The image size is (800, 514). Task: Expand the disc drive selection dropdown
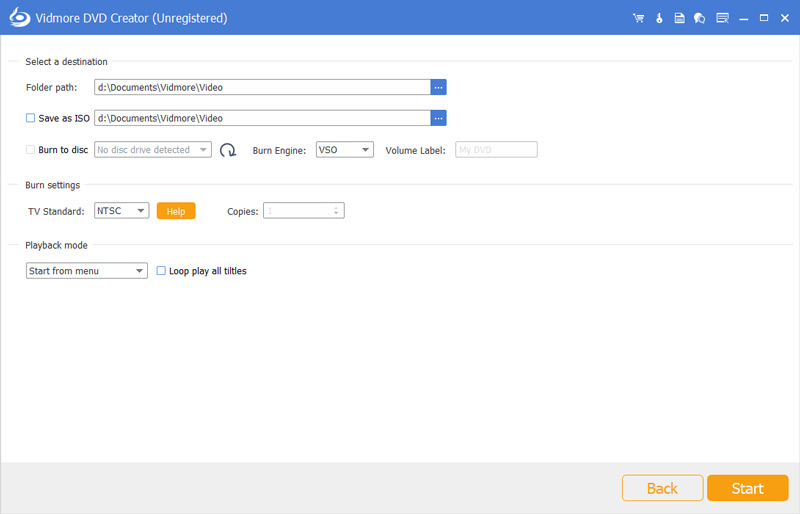click(x=152, y=150)
